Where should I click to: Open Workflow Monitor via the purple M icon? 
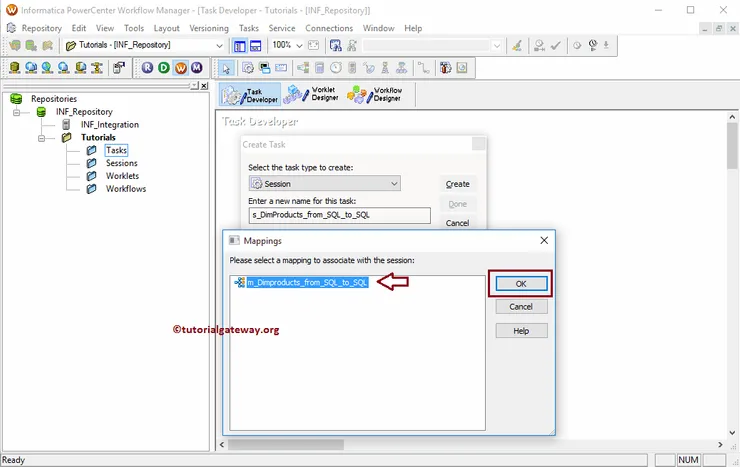pyautogui.click(x=197, y=68)
